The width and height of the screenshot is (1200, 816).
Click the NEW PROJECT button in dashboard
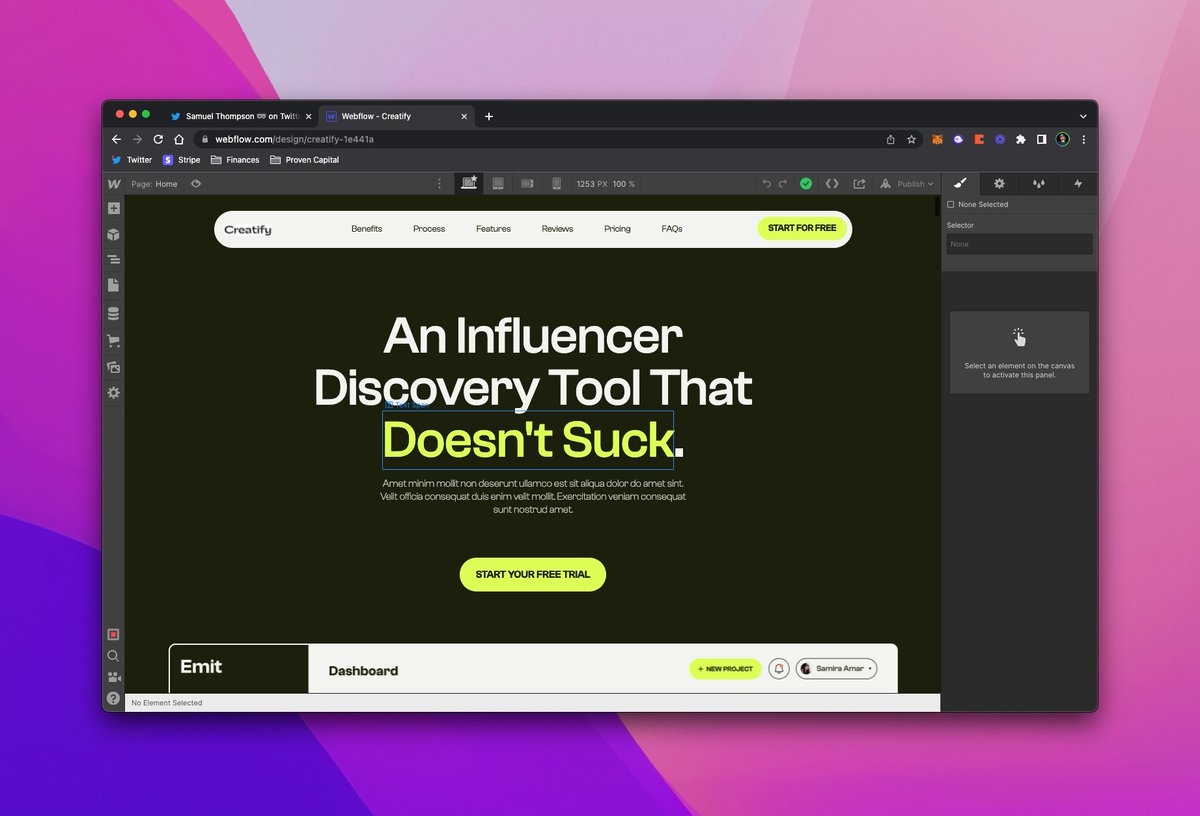726,669
